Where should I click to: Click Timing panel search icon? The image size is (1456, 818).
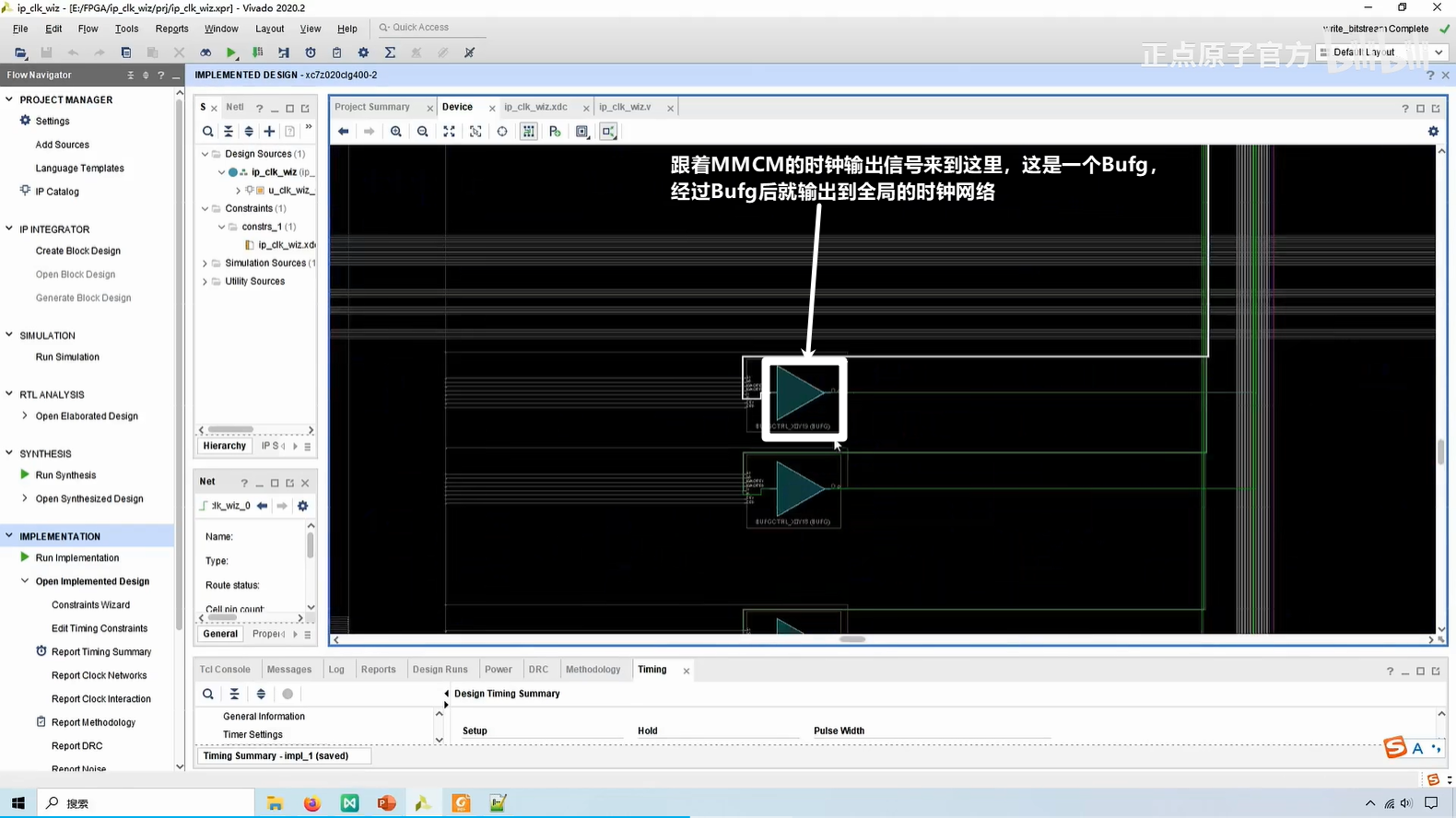coord(208,694)
